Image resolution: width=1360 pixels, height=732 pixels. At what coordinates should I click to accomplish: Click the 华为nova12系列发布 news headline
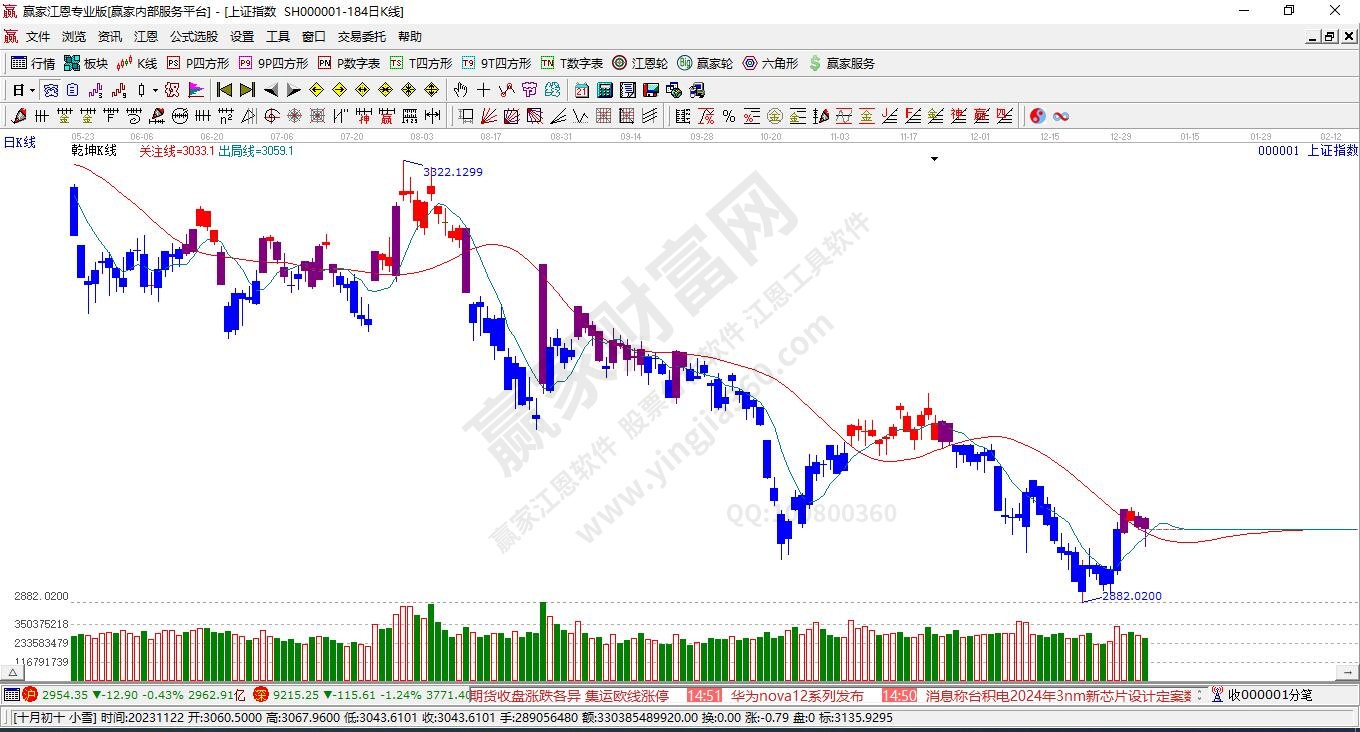point(797,695)
